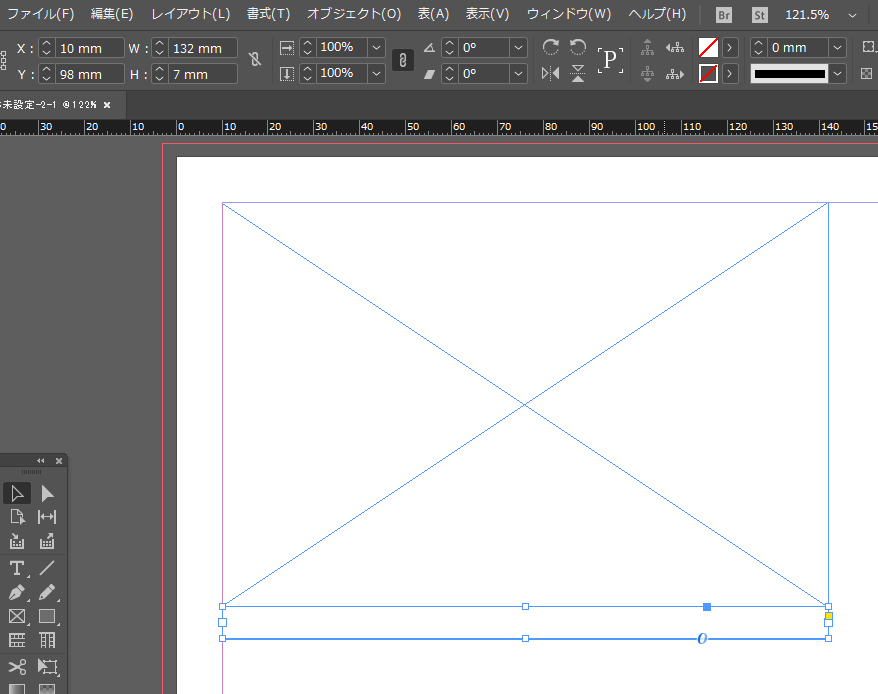Select the Direct Selection tool
The height and width of the screenshot is (694, 878).
(47, 493)
